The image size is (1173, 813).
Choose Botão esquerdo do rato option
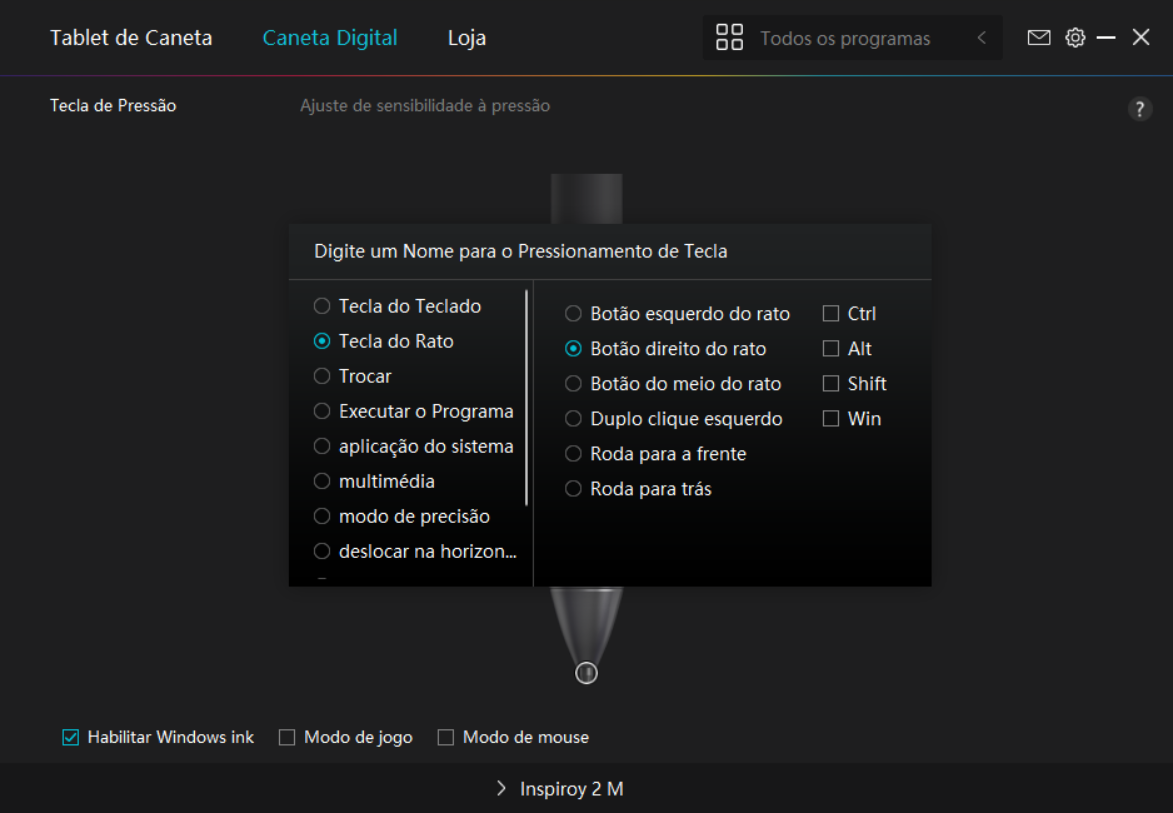573,314
